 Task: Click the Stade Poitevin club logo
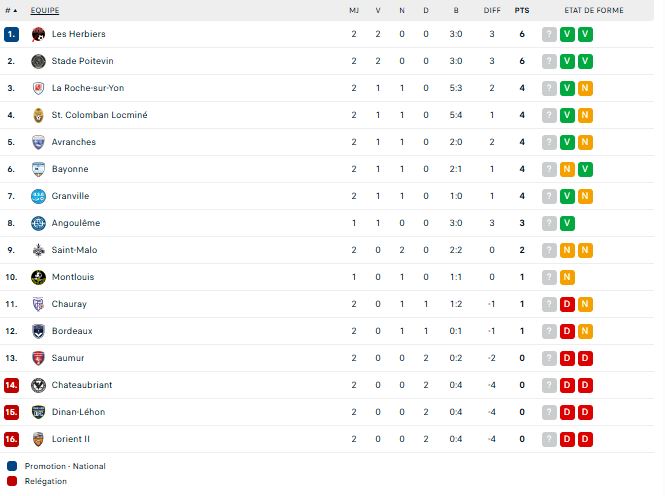(x=38, y=61)
